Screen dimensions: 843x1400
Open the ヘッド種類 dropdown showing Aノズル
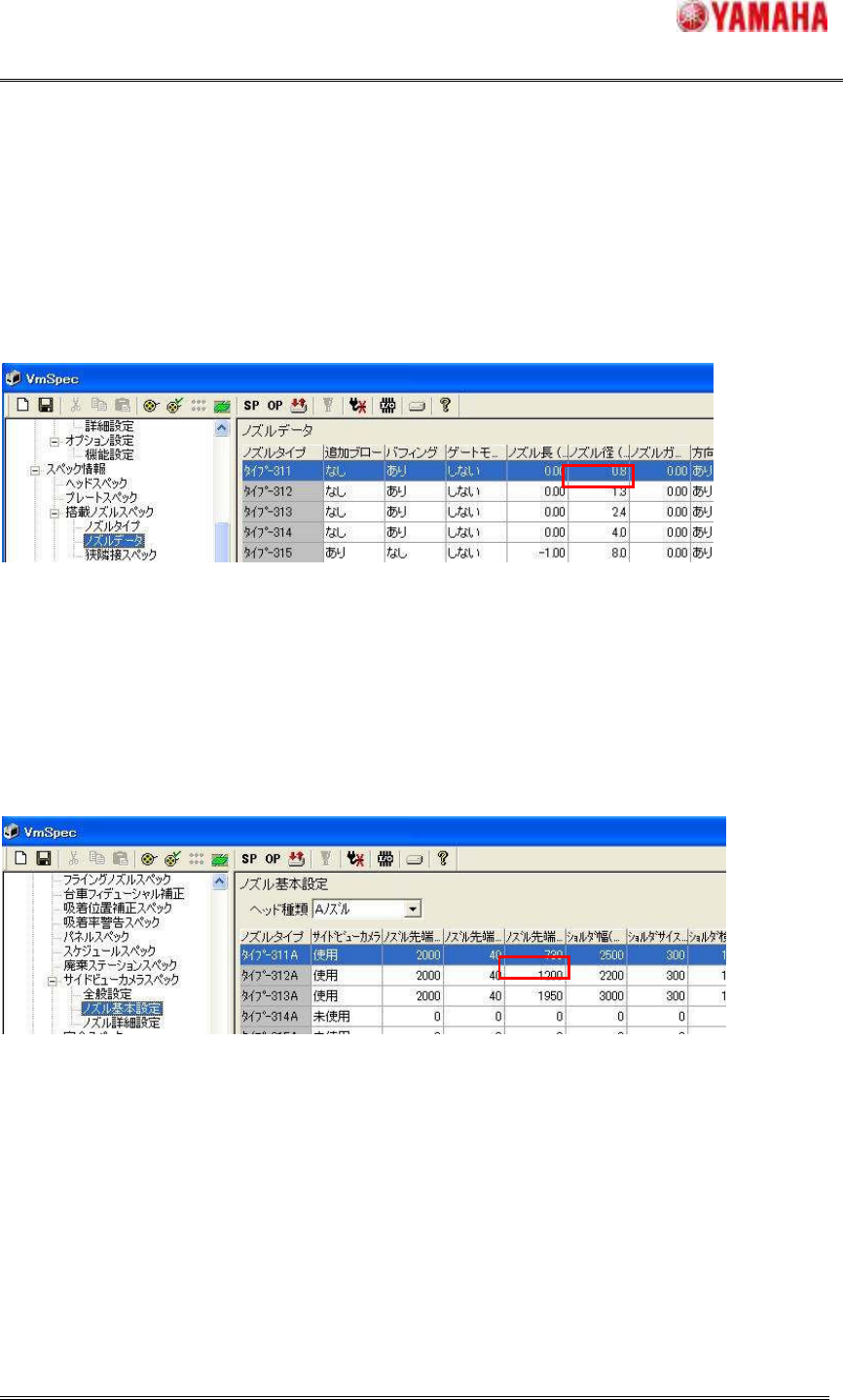[413, 908]
